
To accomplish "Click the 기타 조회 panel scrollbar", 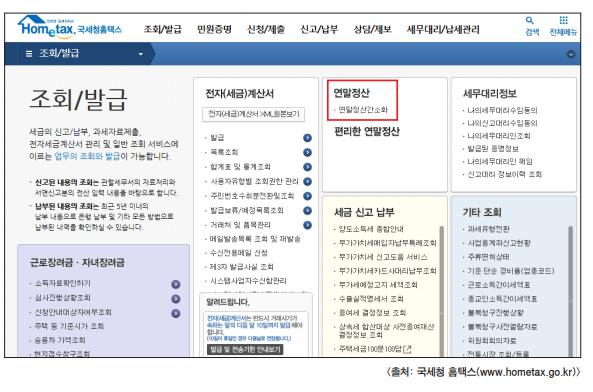I will (x=570, y=291).
